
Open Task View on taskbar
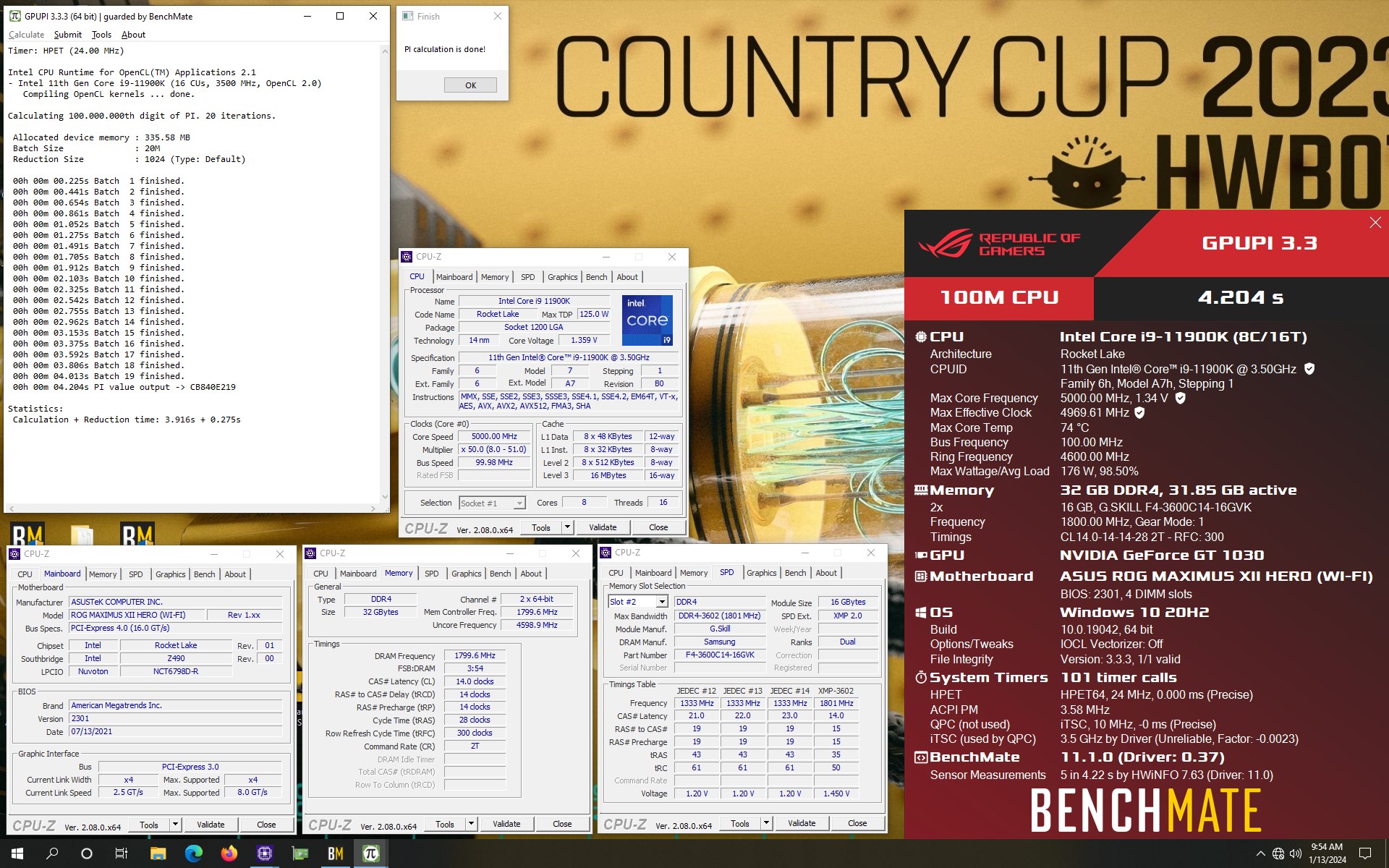(122, 854)
